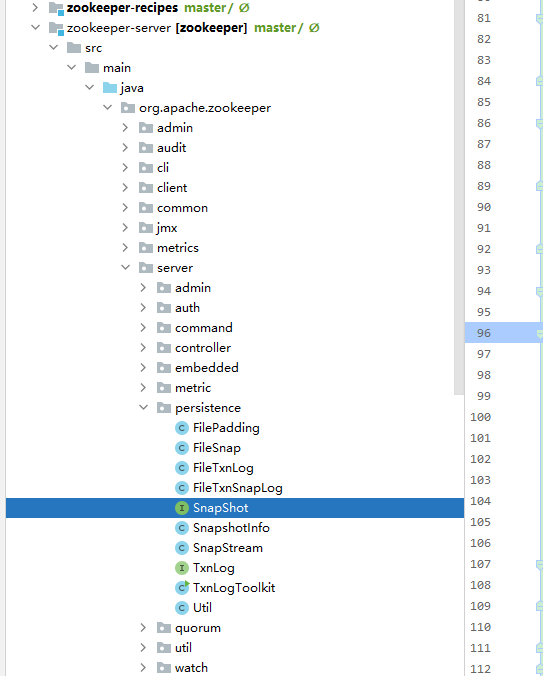543x676 pixels.
Task: Expand the command package
Action: 144,328
